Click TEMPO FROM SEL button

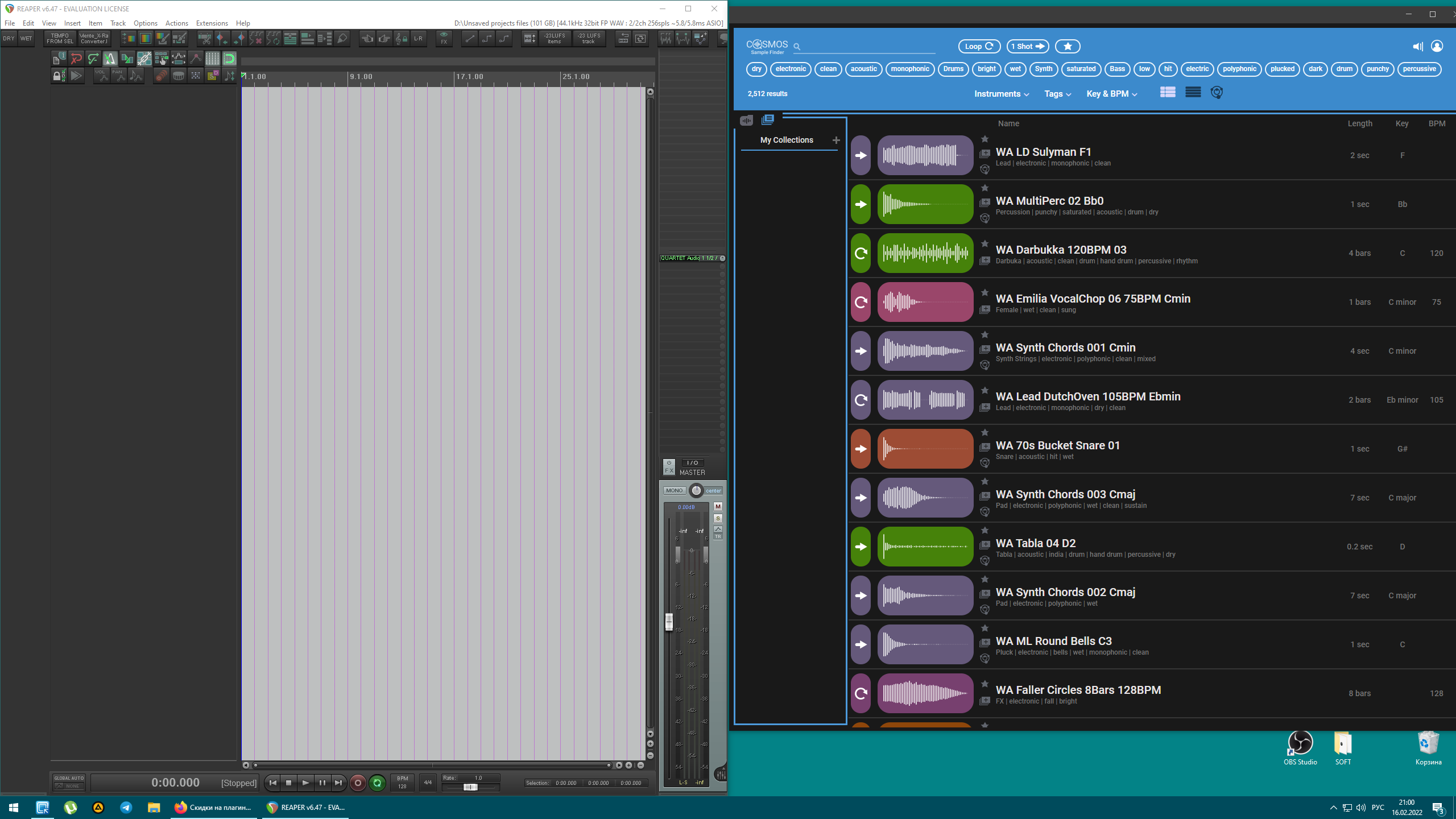(x=60, y=39)
